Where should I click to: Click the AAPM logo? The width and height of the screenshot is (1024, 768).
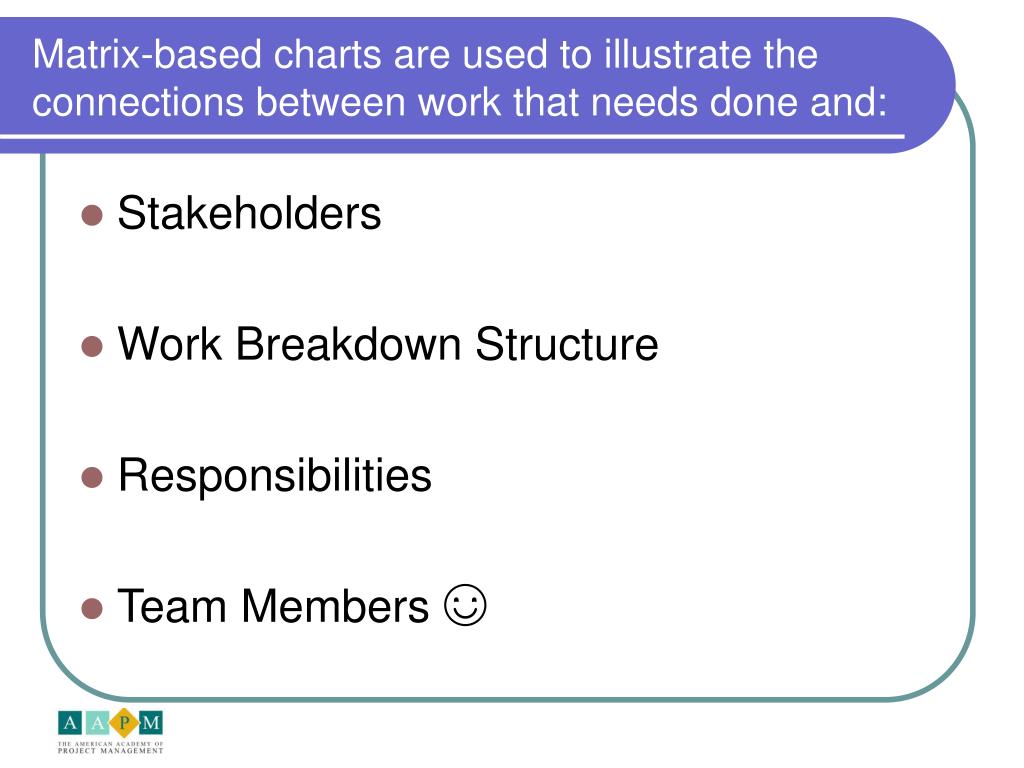(110, 731)
